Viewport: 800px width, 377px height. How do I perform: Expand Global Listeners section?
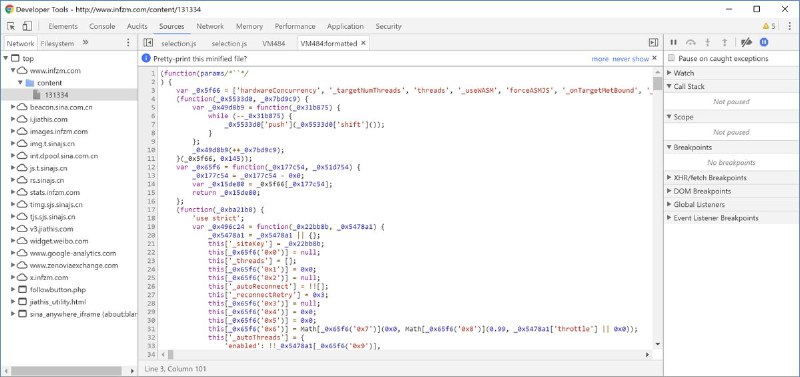pos(669,204)
